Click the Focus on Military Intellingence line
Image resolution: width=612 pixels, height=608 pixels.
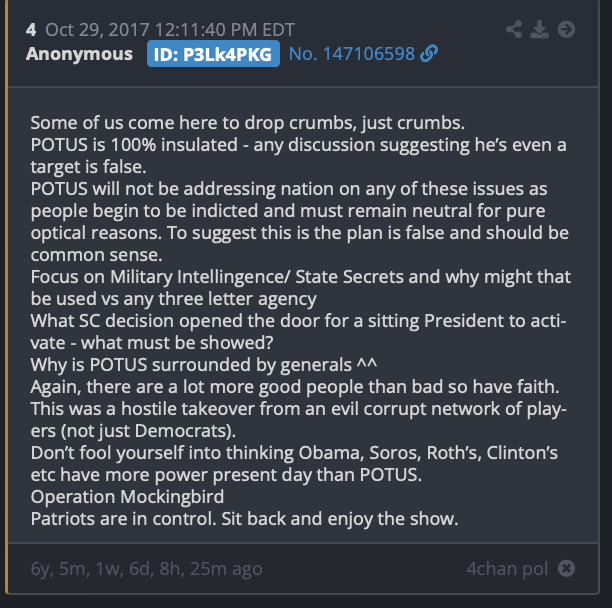301,288
